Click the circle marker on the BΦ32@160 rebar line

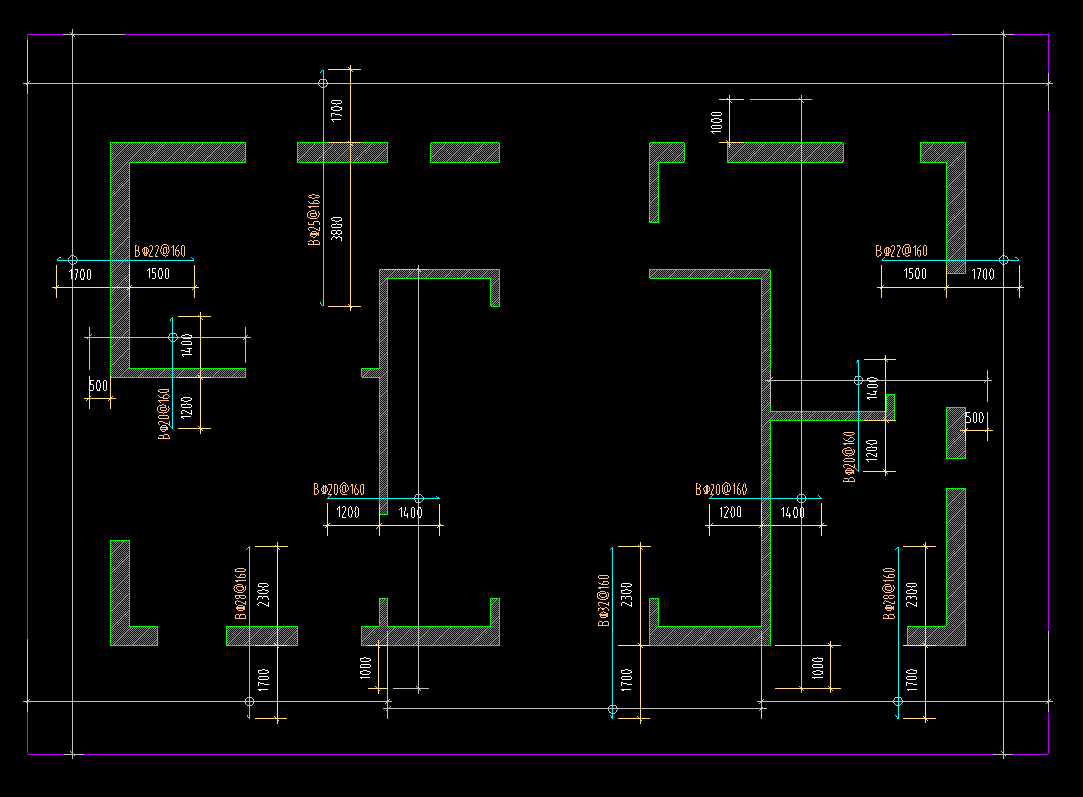pos(613,709)
